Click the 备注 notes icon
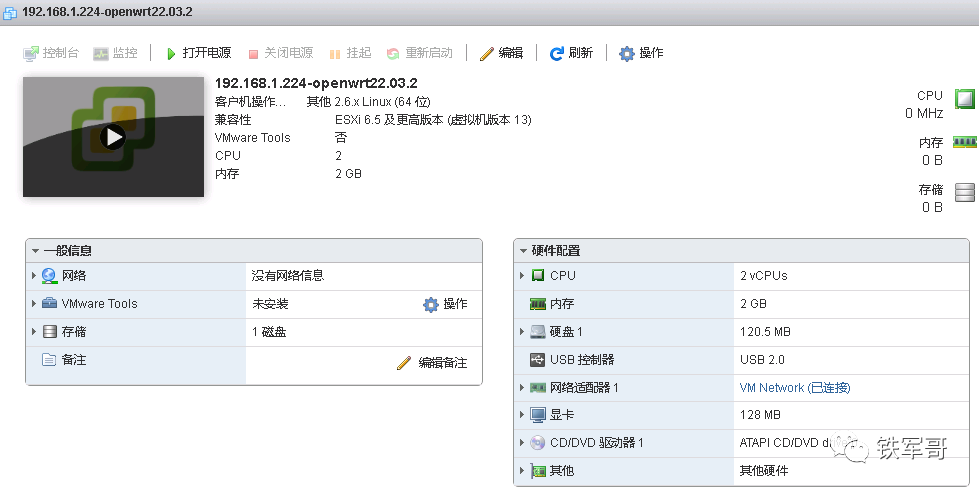Screen dimensions: 979x491 (49, 360)
